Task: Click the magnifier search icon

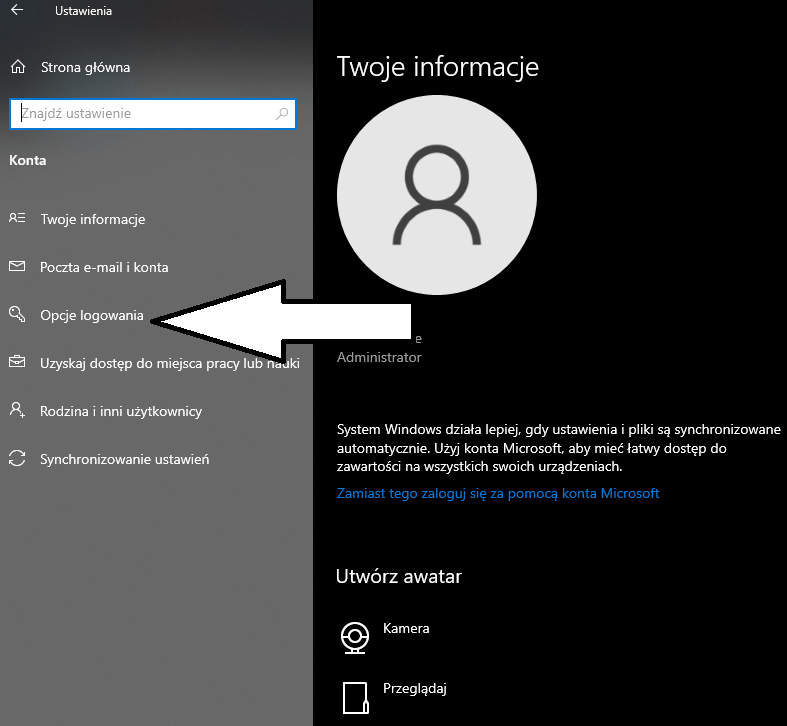Action: [282, 114]
